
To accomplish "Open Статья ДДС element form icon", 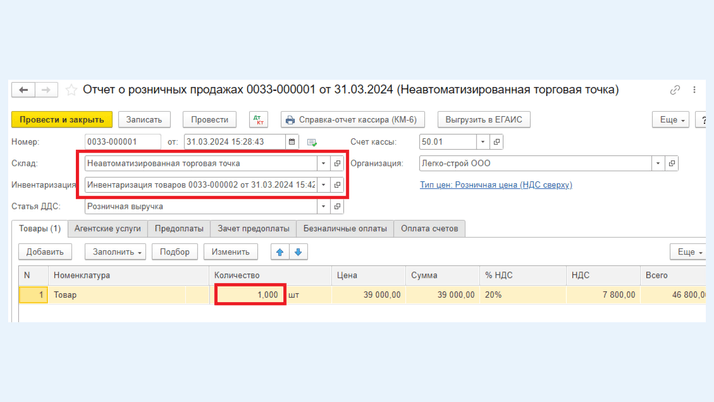I will tap(337, 206).
